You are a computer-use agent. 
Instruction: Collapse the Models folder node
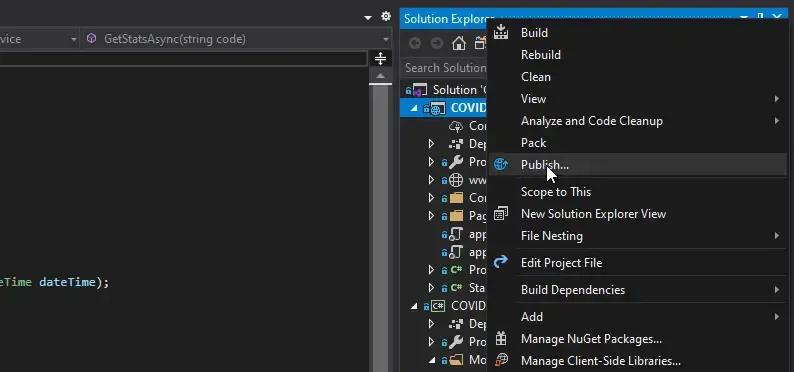431,360
